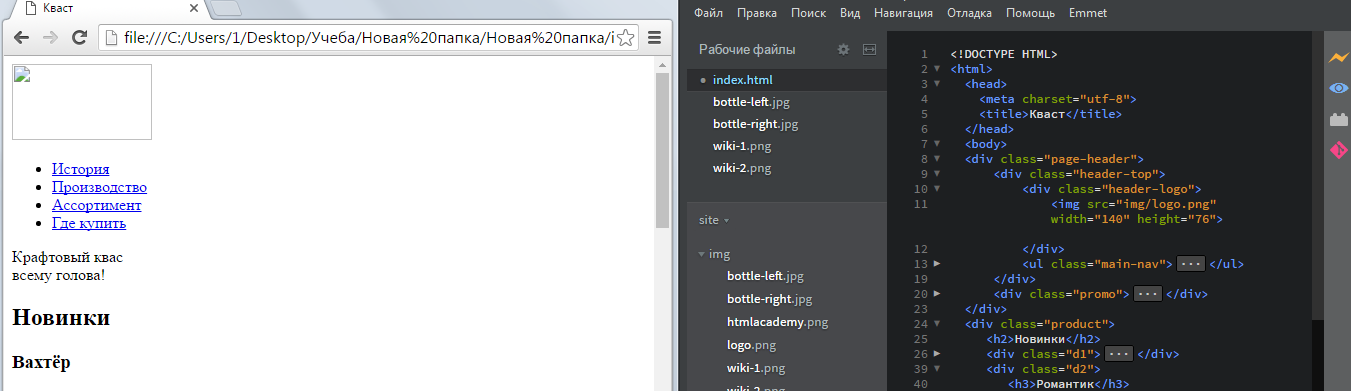Click the meta charset line in the editor
The image size is (1351, 391).
pyautogui.click(x=1058, y=99)
